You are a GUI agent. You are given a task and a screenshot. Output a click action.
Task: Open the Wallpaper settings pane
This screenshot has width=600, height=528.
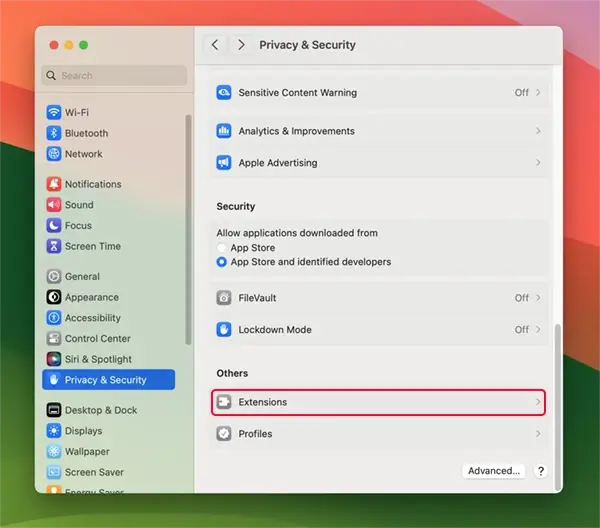point(109,451)
